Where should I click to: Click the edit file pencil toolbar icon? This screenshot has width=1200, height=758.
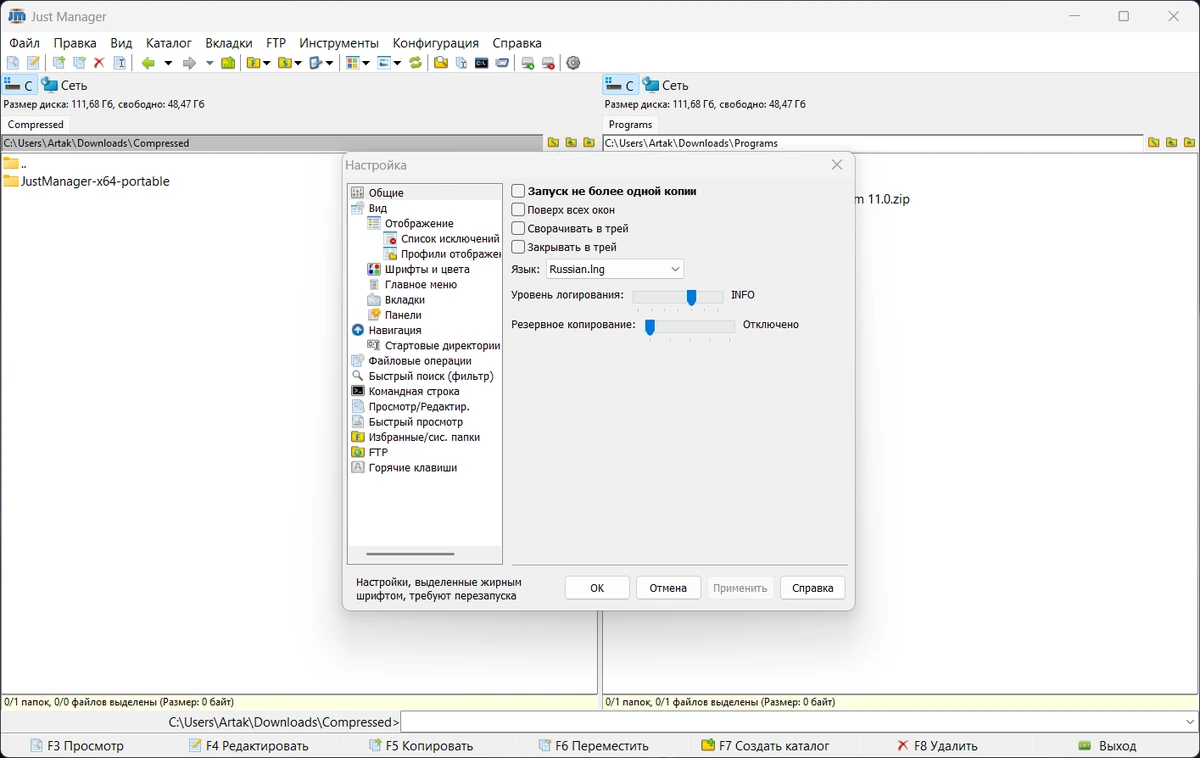click(x=33, y=63)
